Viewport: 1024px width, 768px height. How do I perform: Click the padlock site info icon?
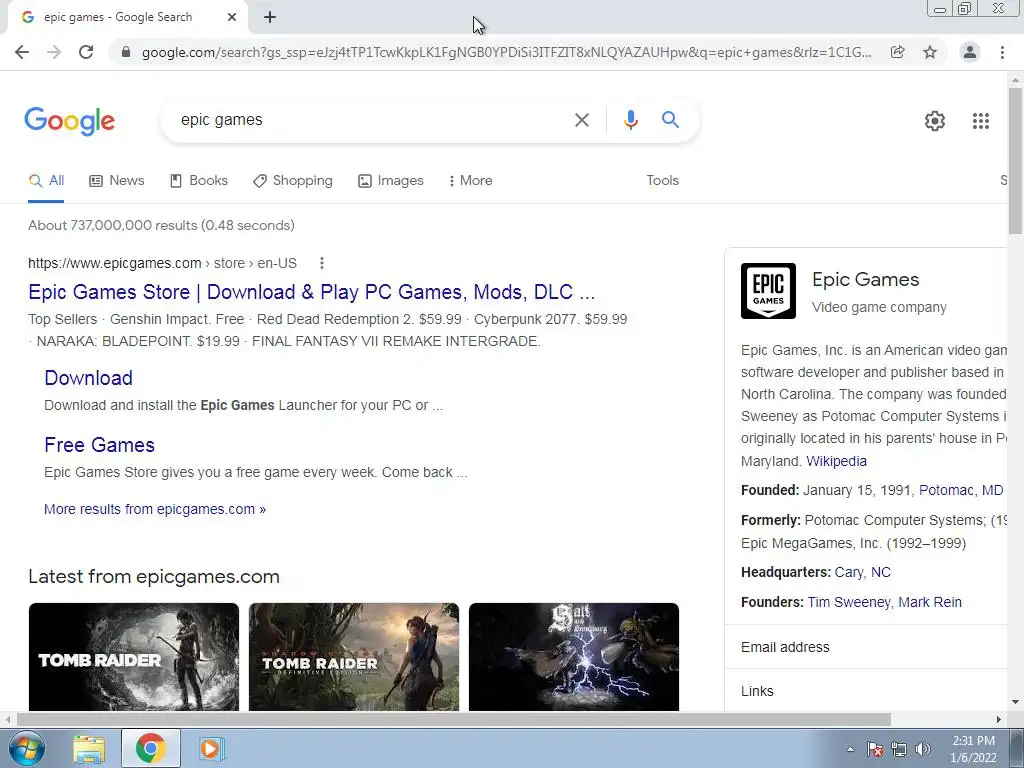click(126, 52)
